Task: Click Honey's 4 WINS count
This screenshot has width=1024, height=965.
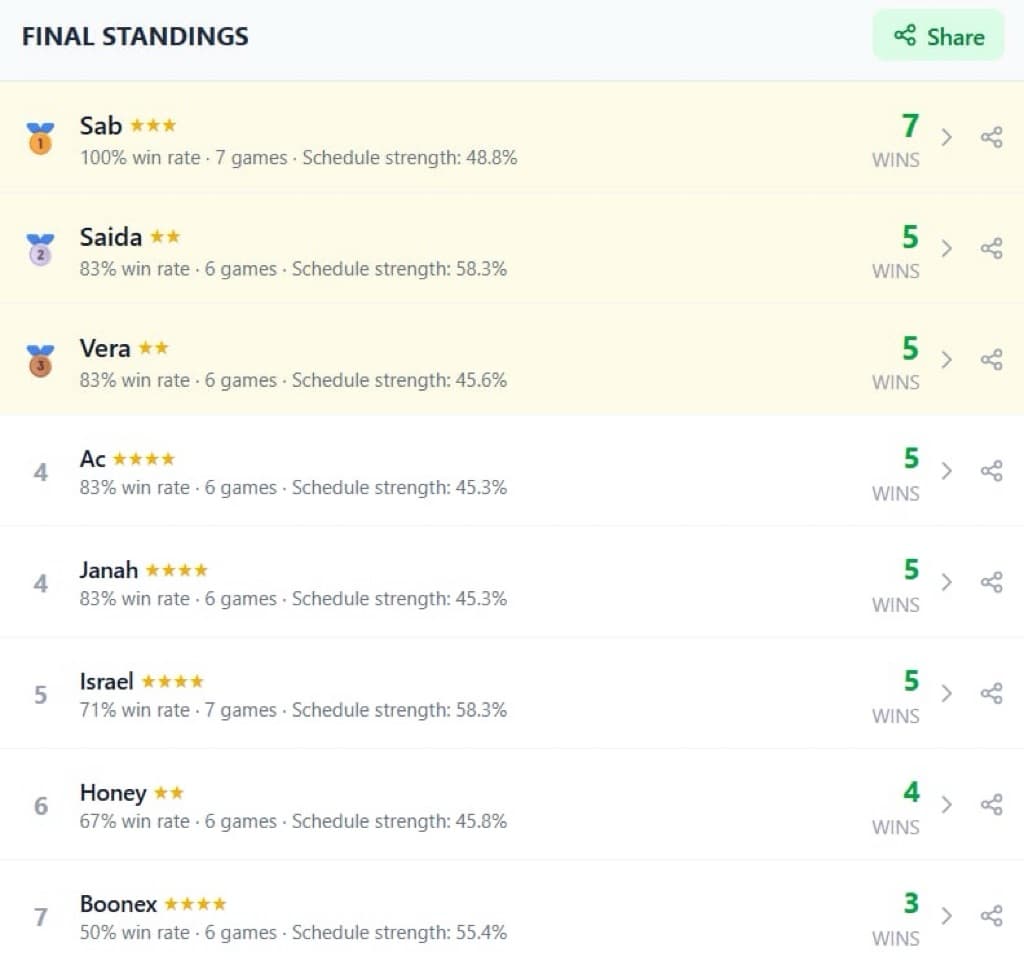Action: click(897, 807)
